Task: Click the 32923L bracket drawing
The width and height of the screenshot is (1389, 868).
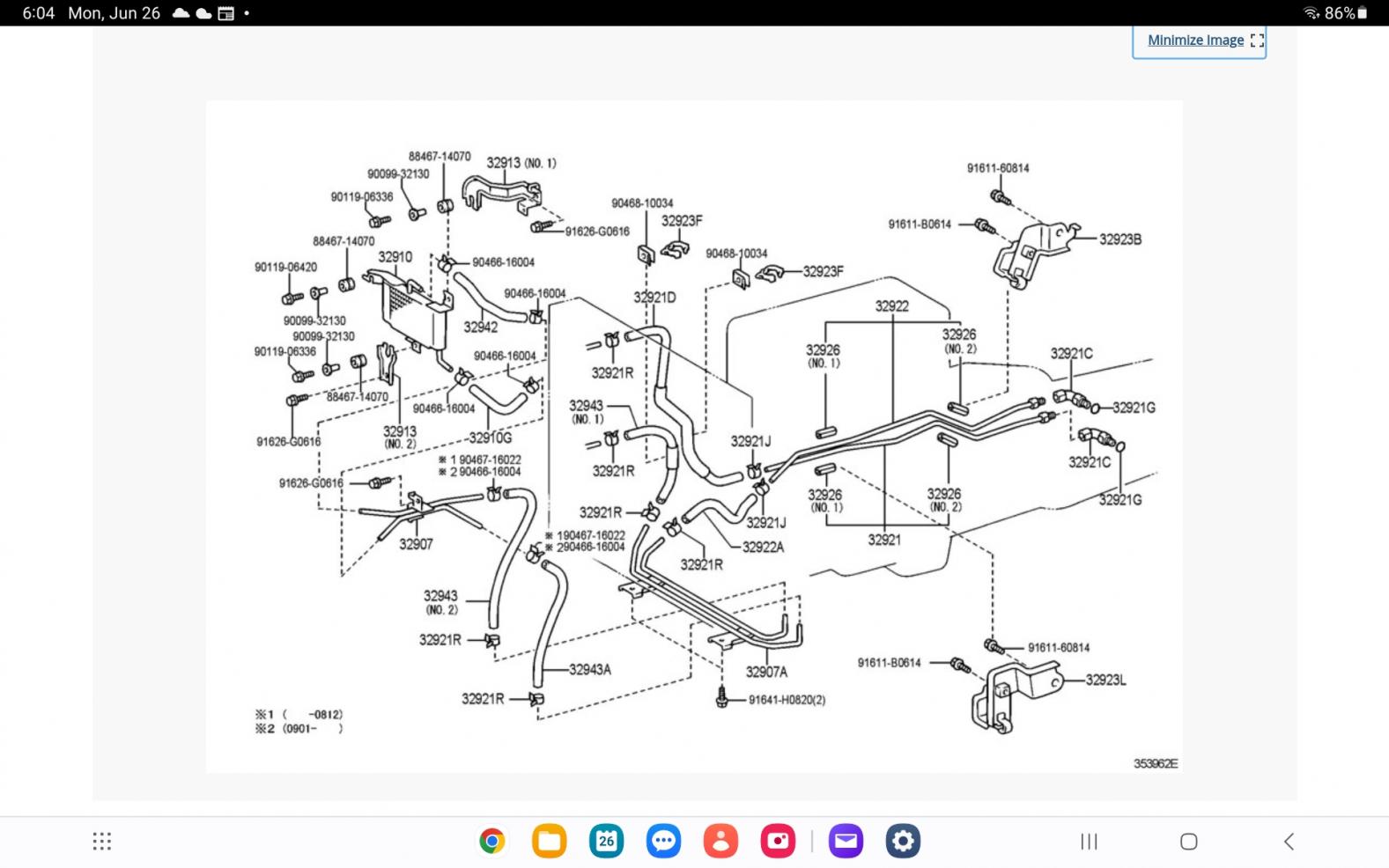Action: [1013, 698]
